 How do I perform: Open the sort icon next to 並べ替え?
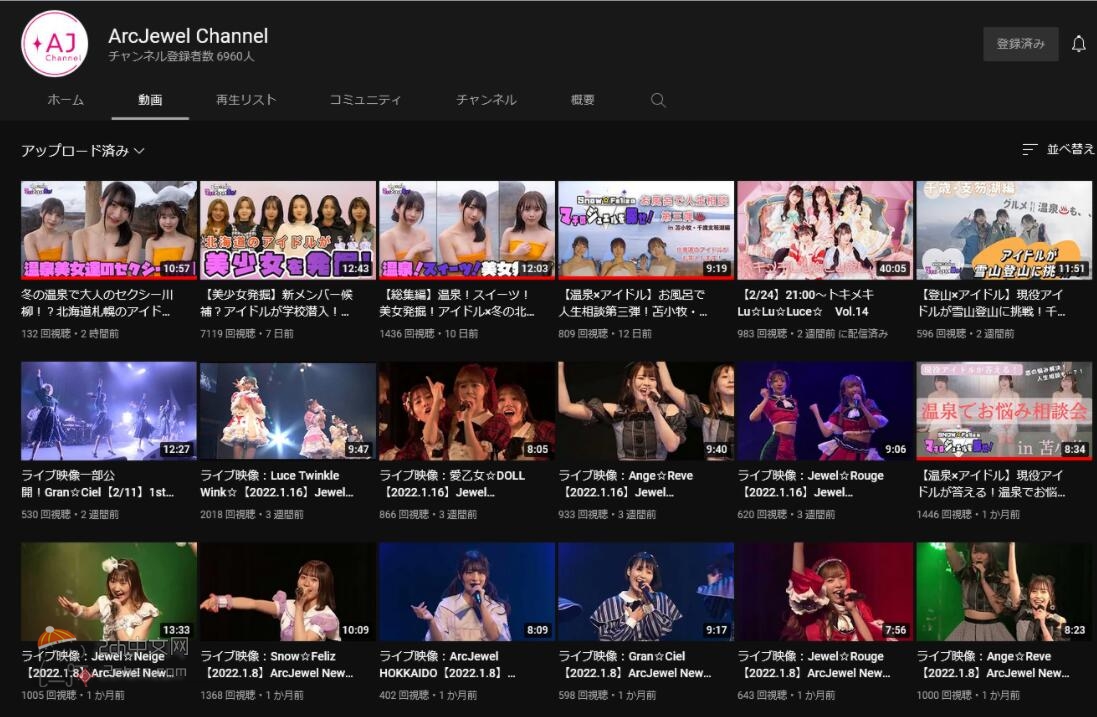(x=1029, y=149)
